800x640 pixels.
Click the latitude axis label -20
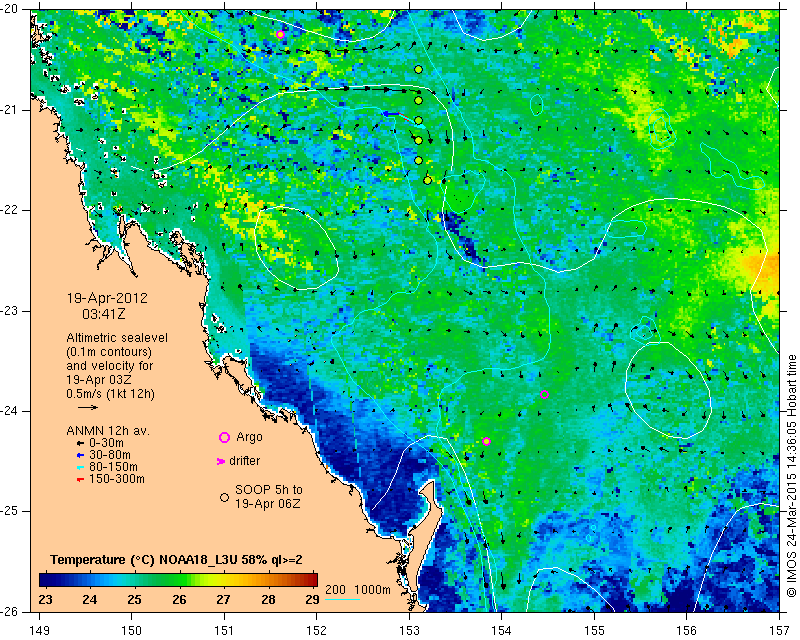coord(10,9)
